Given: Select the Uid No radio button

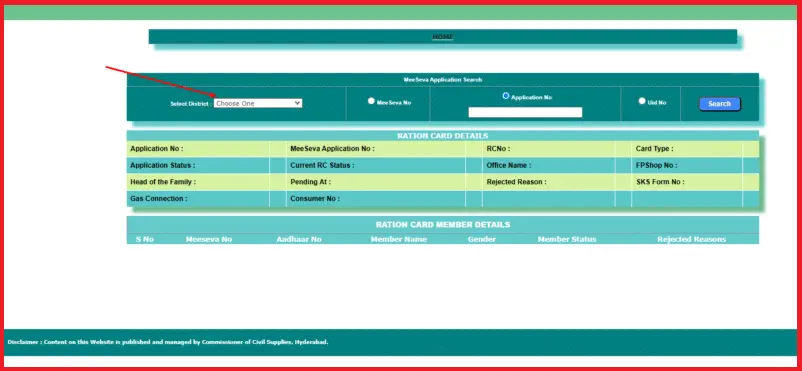Looking at the screenshot, I should pos(642,101).
